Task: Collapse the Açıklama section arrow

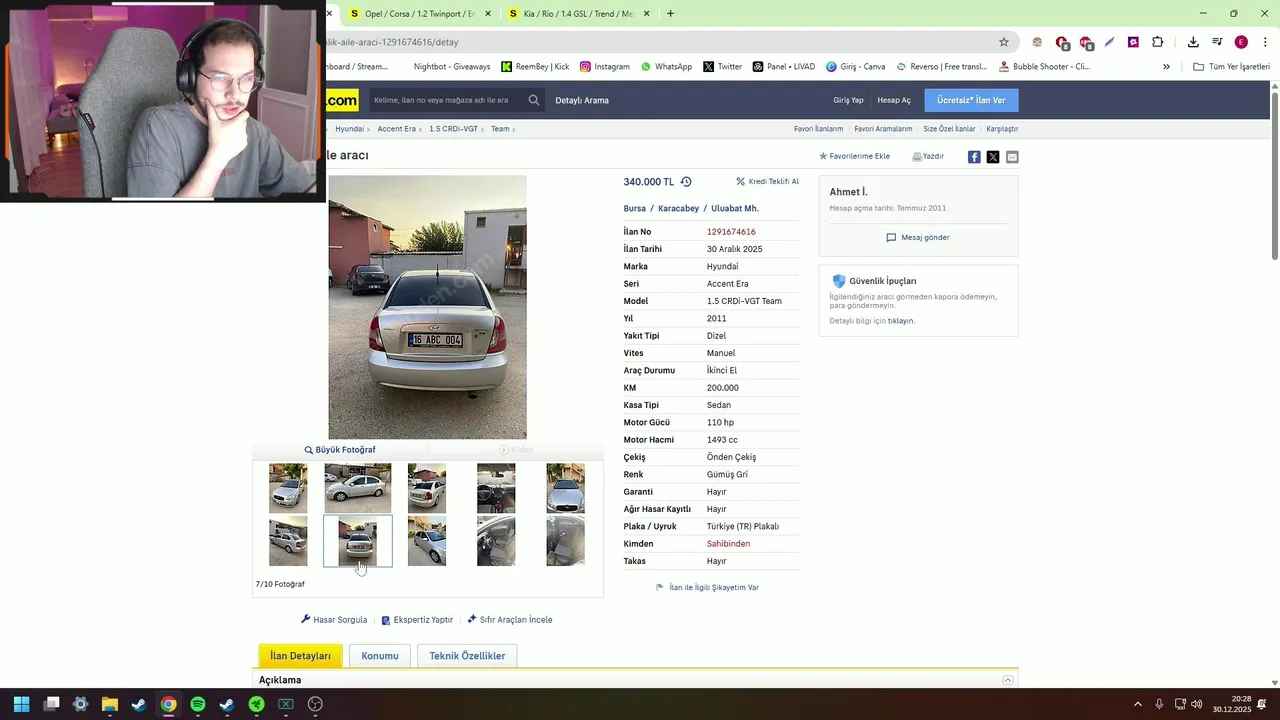Action: pos(1008,680)
